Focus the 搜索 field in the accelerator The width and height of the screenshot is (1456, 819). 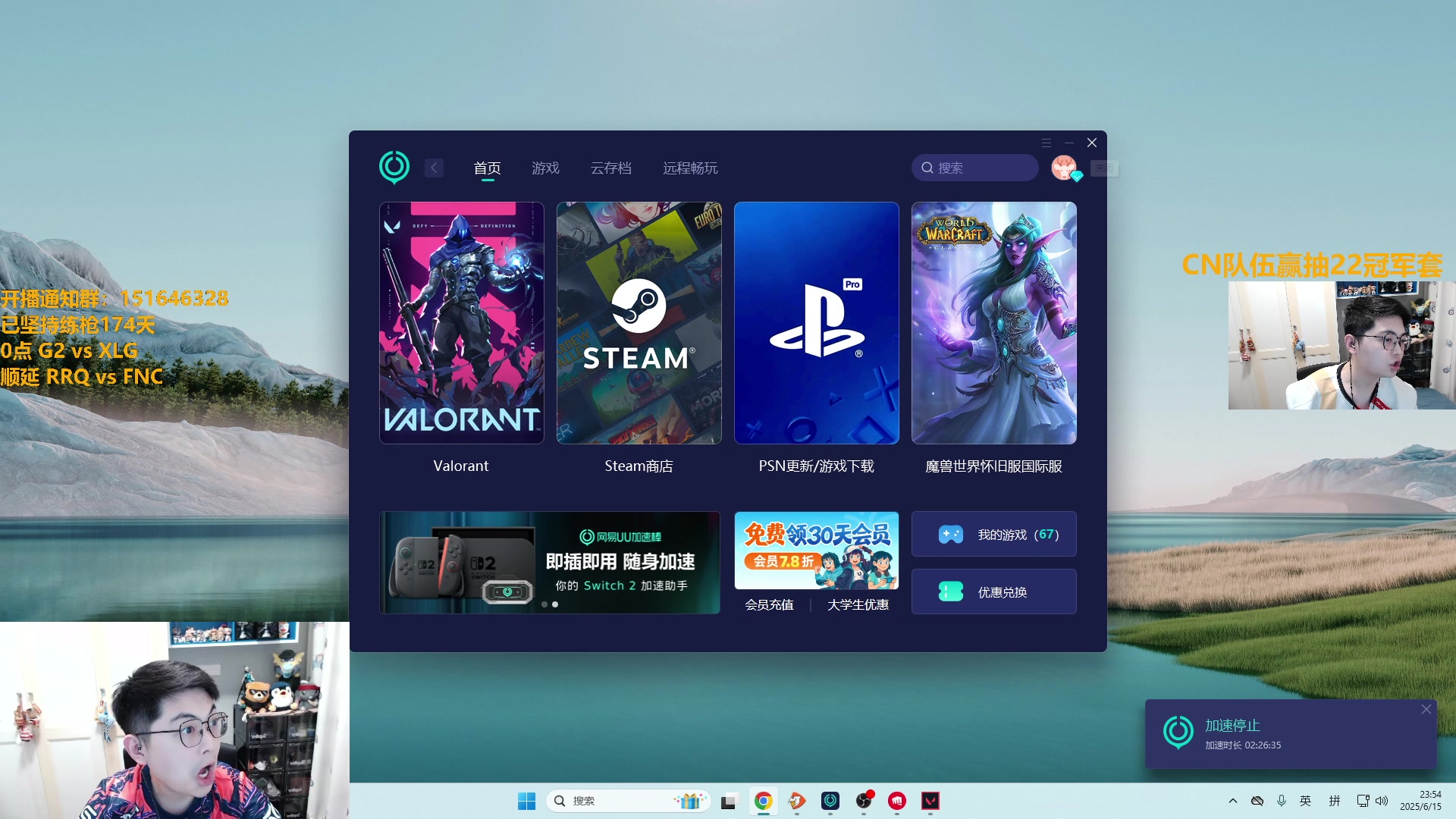pos(975,168)
